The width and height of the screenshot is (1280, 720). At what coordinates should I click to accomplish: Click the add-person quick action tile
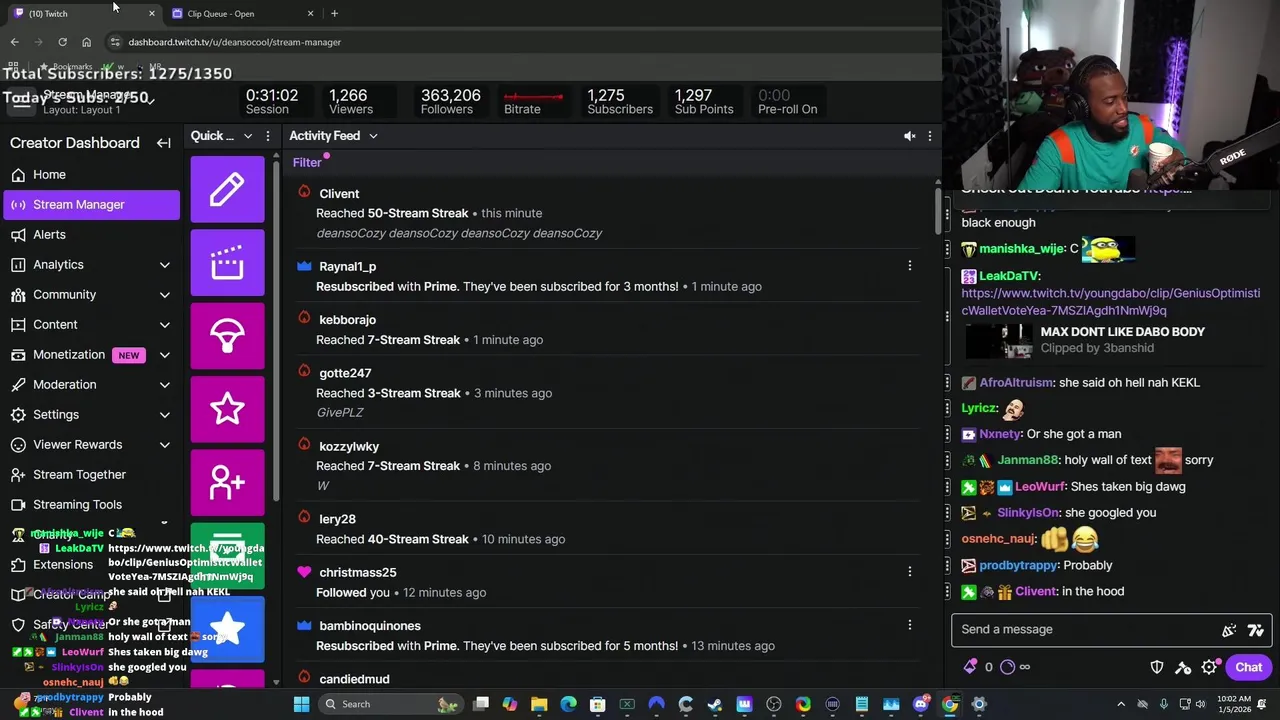tap(228, 483)
